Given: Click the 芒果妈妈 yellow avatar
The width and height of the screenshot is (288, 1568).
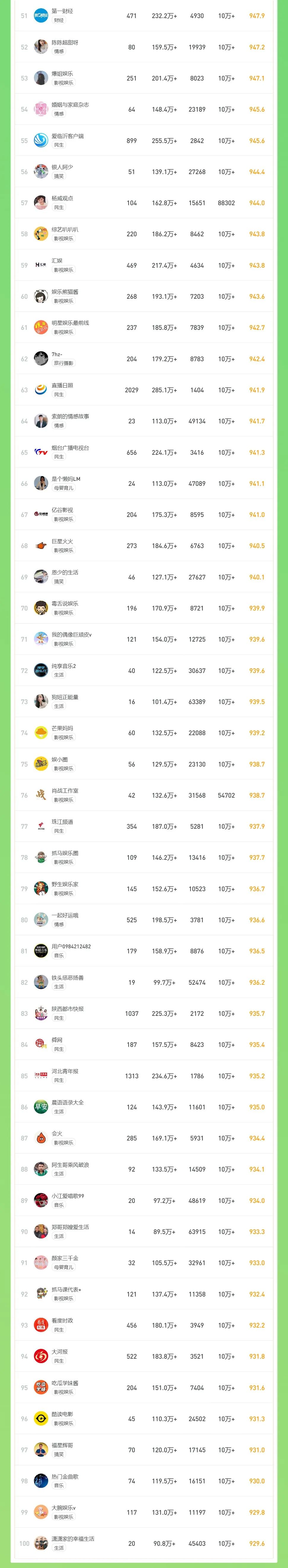Looking at the screenshot, I should (x=41, y=733).
